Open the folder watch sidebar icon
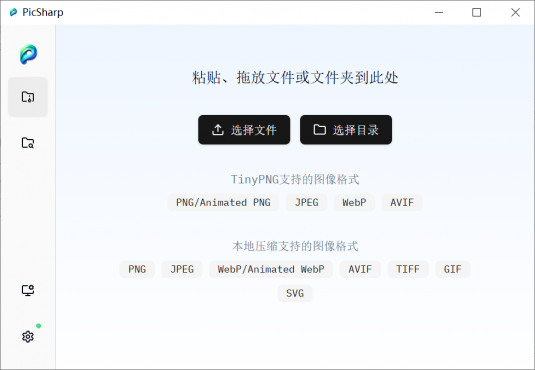This screenshot has width=535, height=370. click(x=28, y=143)
